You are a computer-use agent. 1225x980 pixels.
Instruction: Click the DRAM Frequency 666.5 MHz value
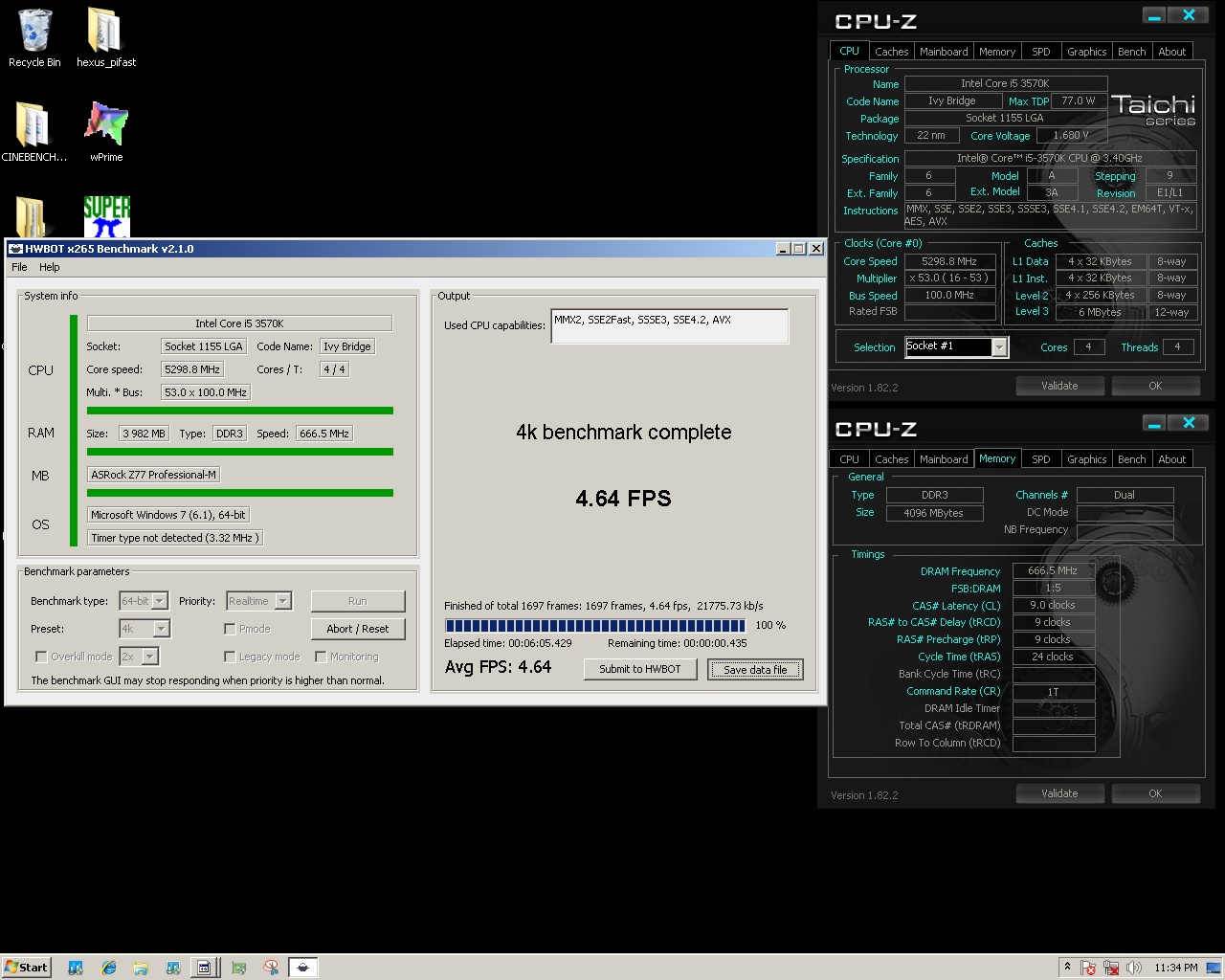point(1053,570)
